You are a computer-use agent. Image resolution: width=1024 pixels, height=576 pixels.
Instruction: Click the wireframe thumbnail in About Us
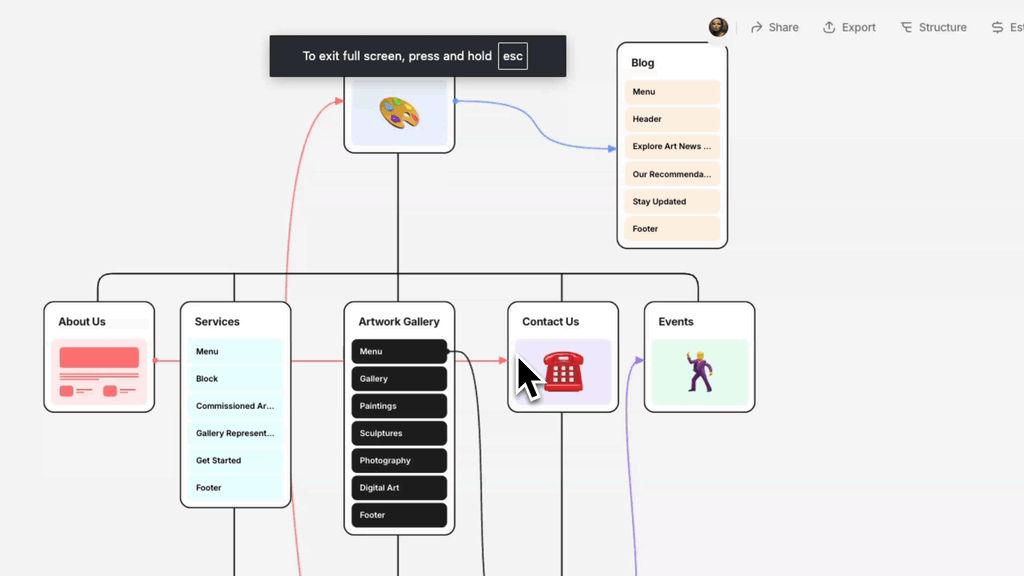tap(99, 372)
